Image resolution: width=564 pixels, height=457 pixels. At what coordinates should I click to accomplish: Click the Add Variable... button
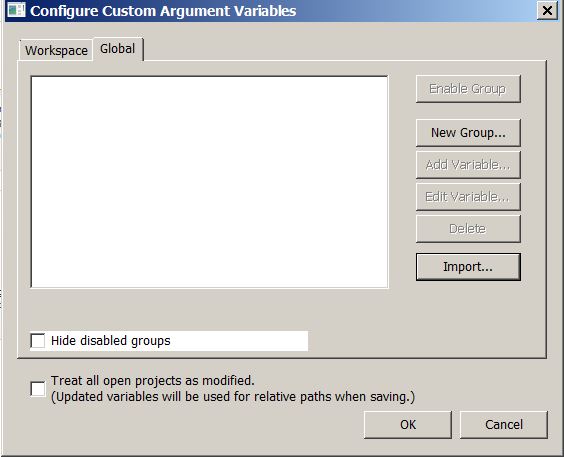pos(468,165)
